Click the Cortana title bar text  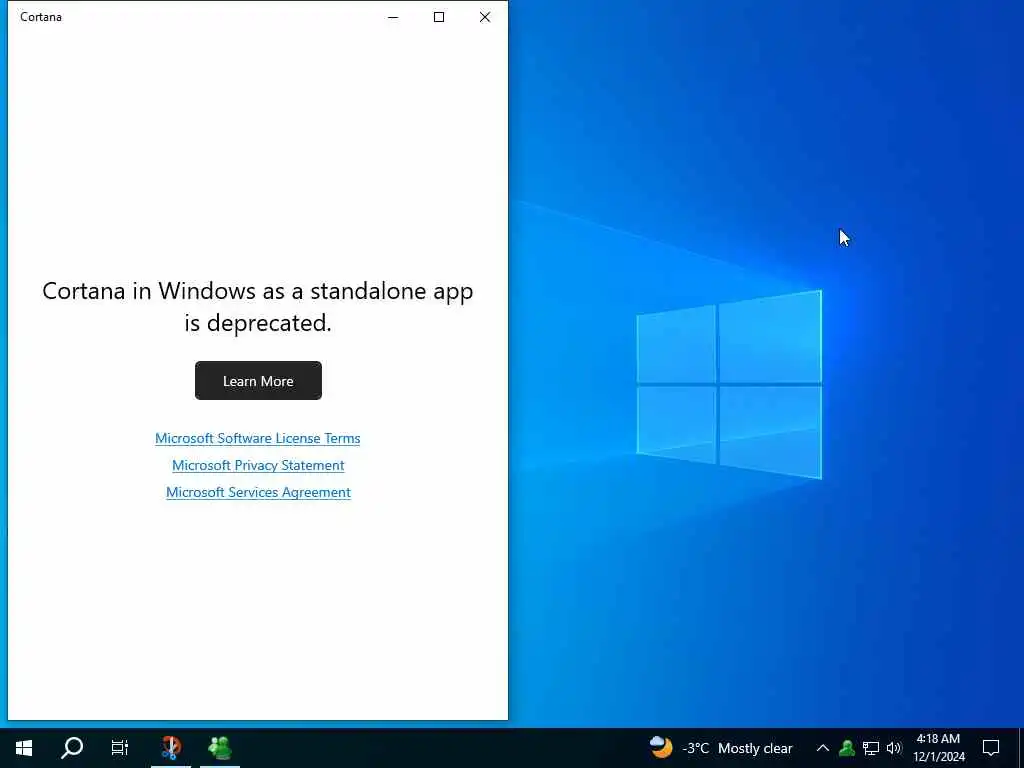coord(41,17)
